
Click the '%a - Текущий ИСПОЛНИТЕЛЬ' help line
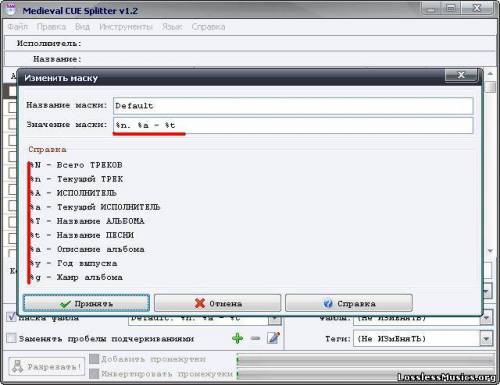coord(95,207)
